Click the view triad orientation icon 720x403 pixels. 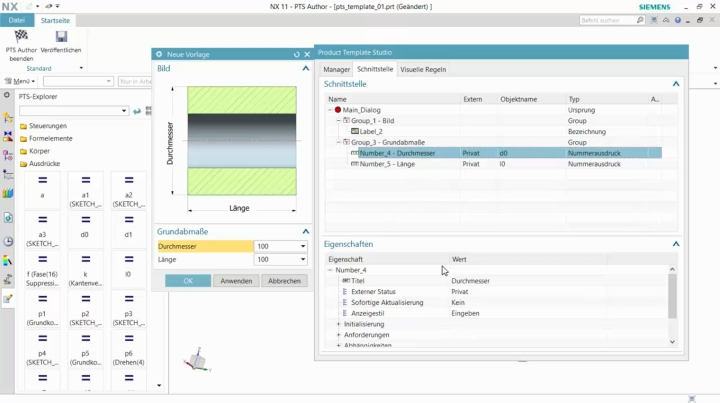click(199, 360)
